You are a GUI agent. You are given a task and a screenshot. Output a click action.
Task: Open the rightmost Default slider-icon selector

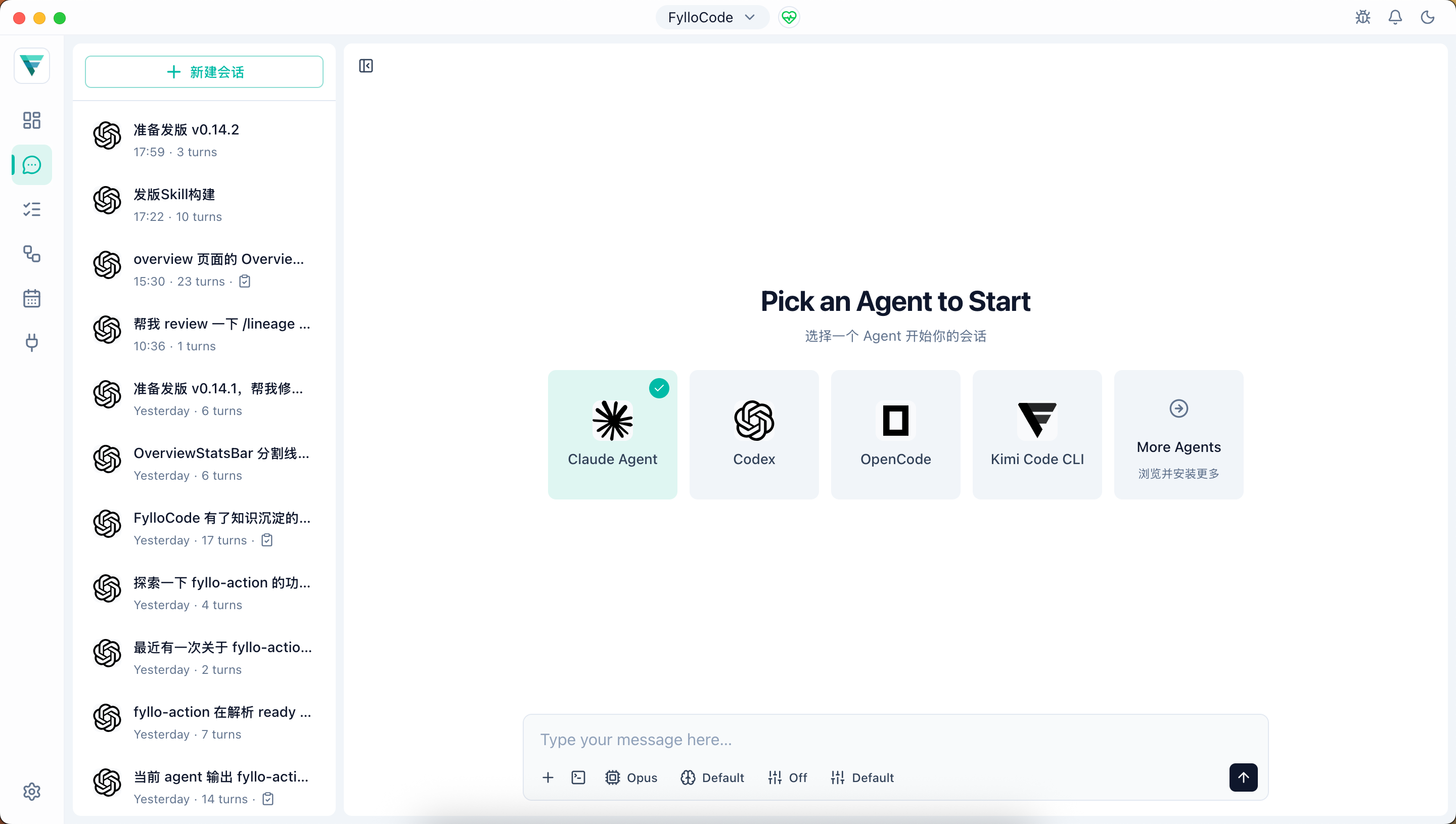point(862,777)
